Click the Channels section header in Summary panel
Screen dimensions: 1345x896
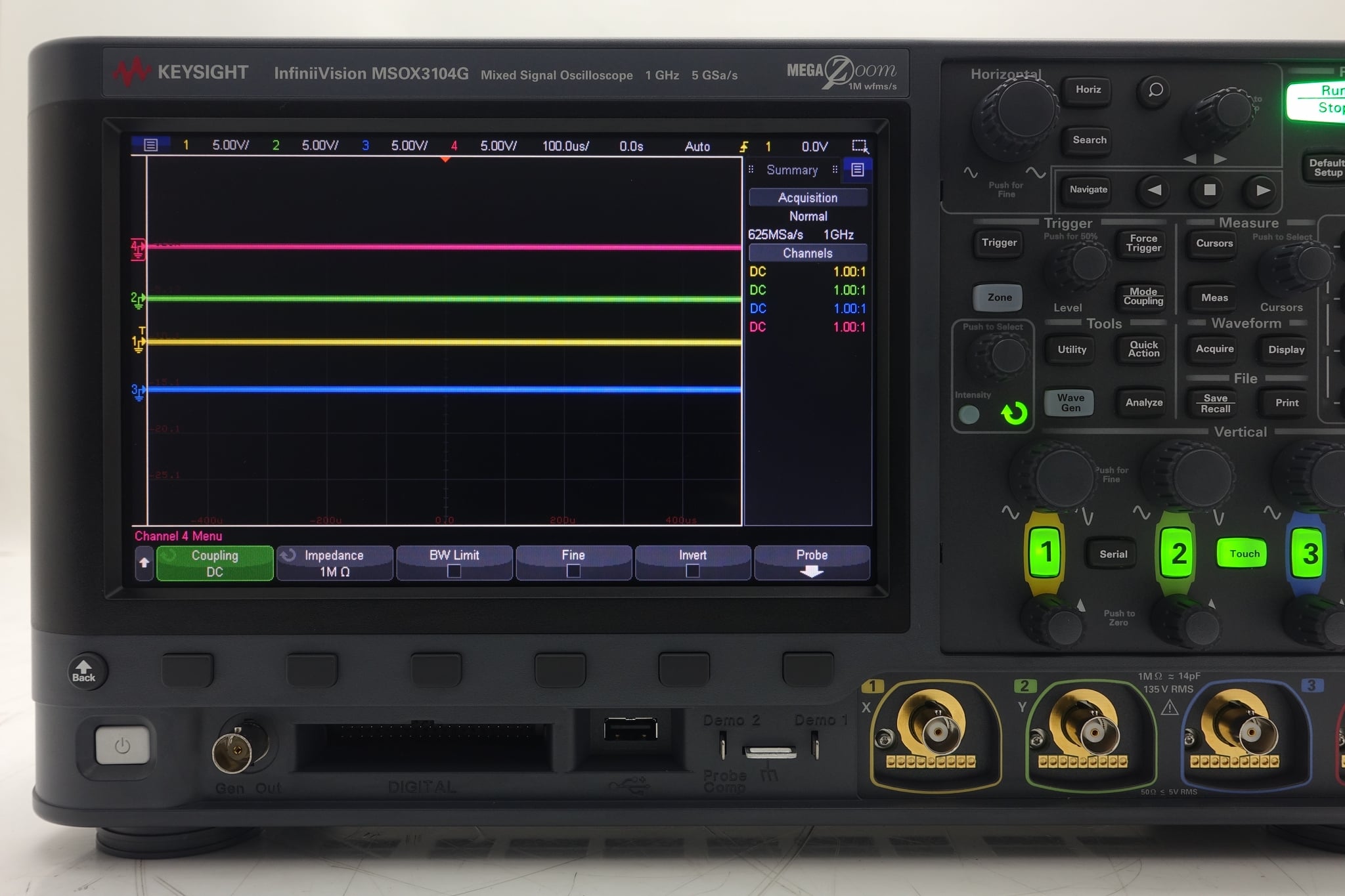pos(808,253)
